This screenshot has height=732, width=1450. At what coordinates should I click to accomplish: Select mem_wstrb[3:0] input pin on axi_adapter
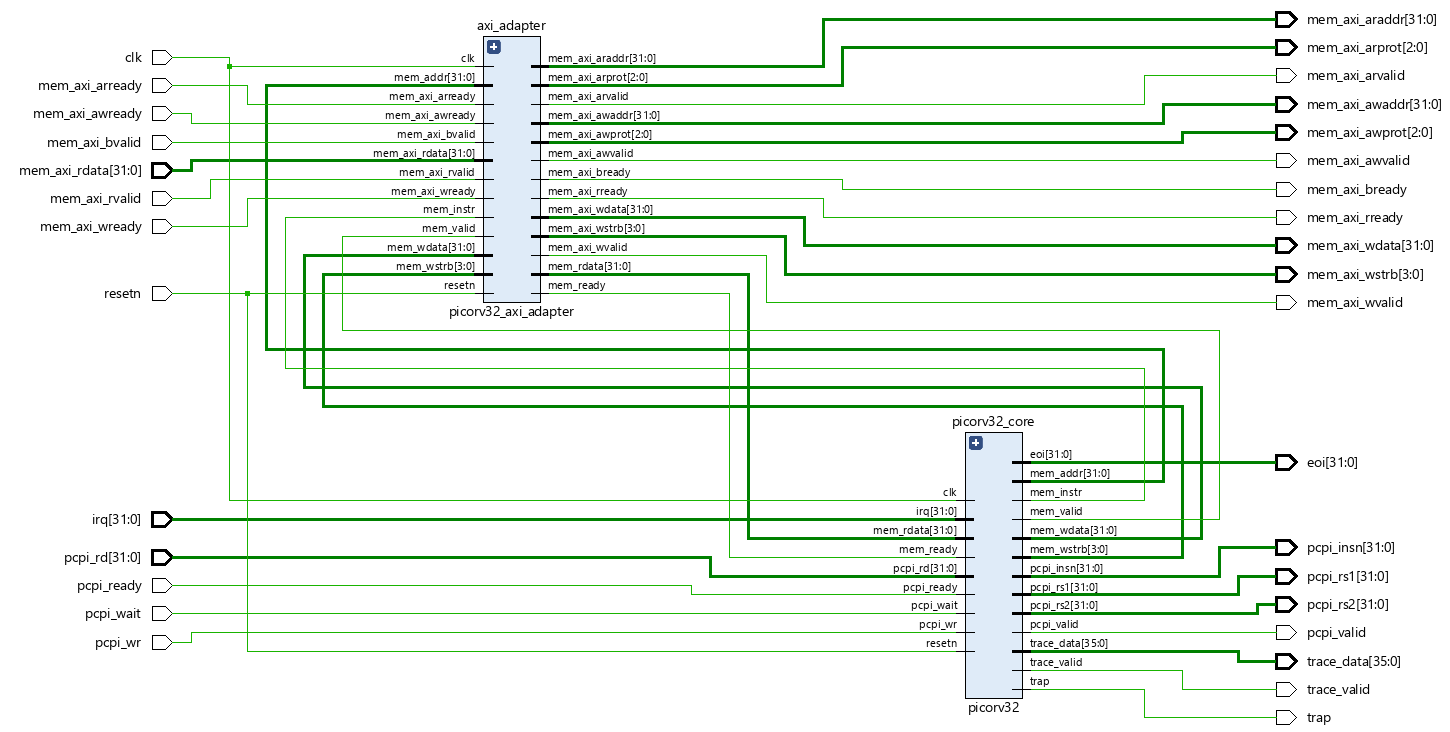pyautogui.click(x=435, y=267)
